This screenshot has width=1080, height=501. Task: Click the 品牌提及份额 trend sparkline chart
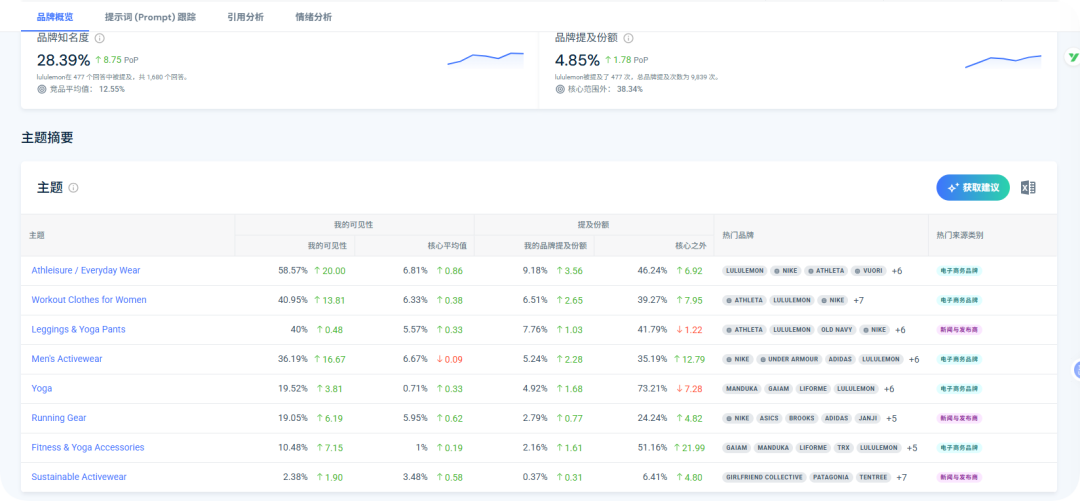1004,61
